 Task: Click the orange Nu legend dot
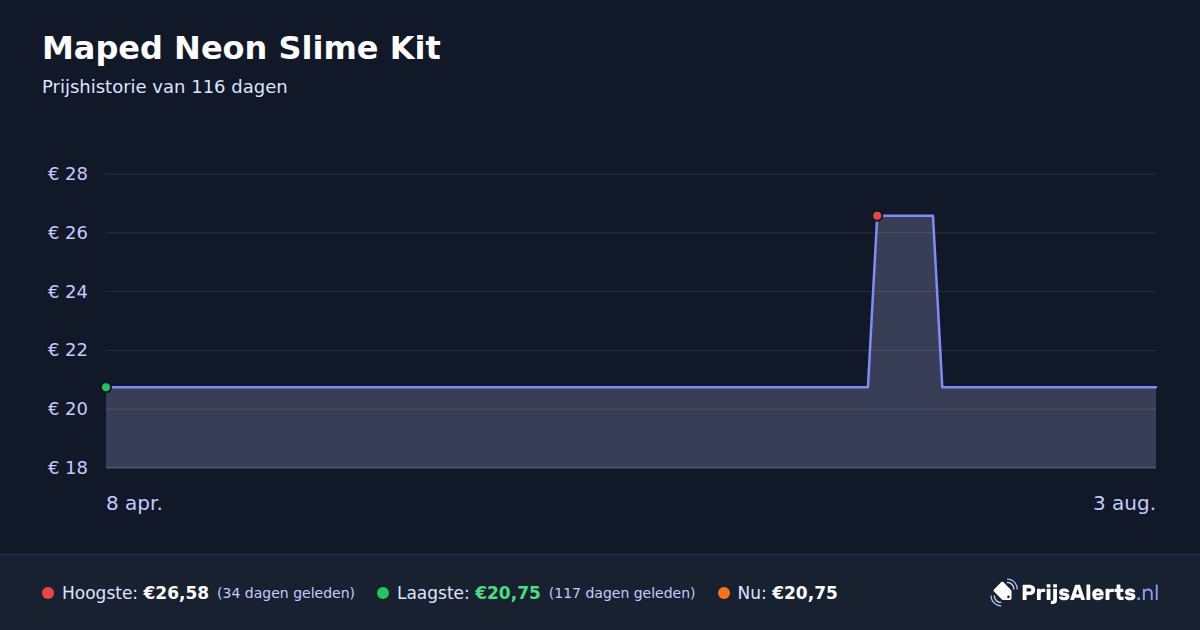pos(724,593)
